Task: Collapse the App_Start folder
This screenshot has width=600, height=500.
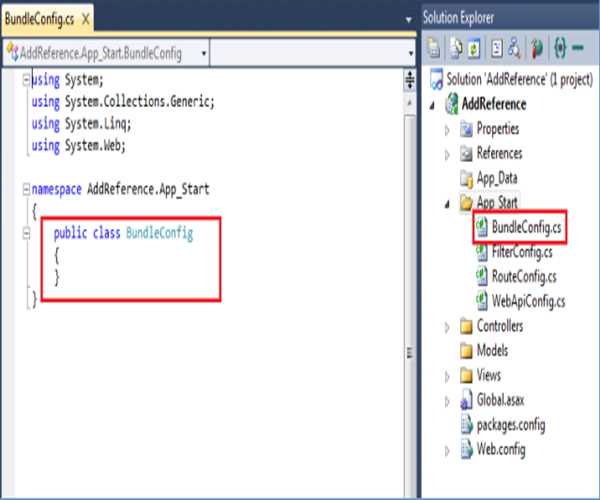Action: pyautogui.click(x=446, y=203)
